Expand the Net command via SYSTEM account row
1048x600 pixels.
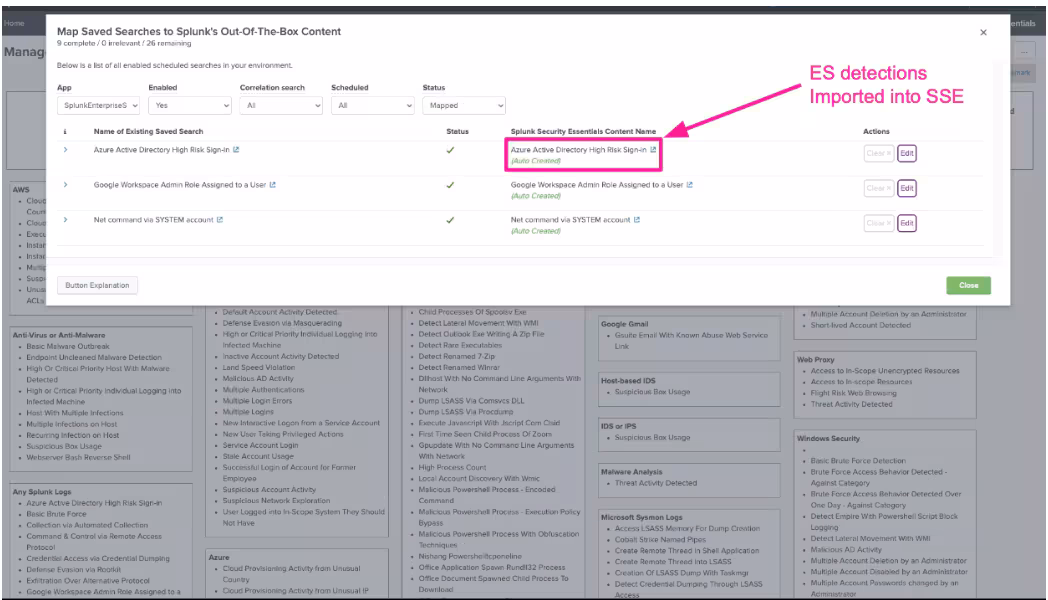pyautogui.click(x=66, y=220)
